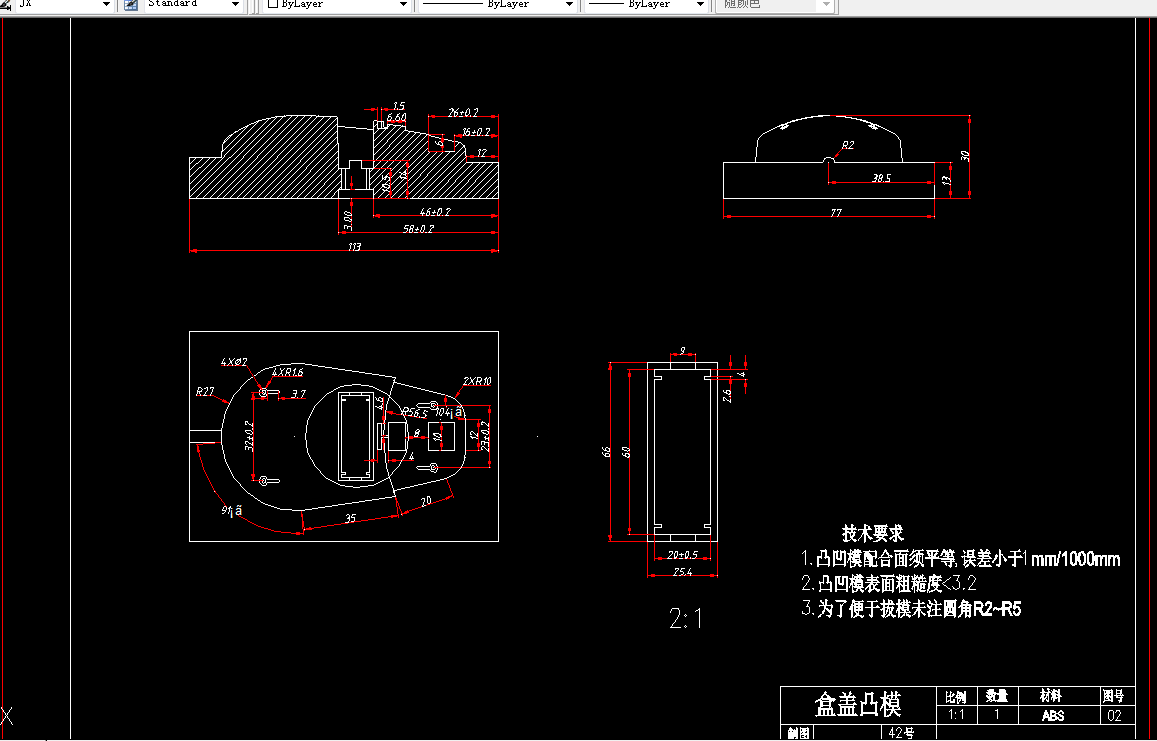Select the 35 aligned dimension text
Viewport: 1157px width, 741px height.
point(350,518)
